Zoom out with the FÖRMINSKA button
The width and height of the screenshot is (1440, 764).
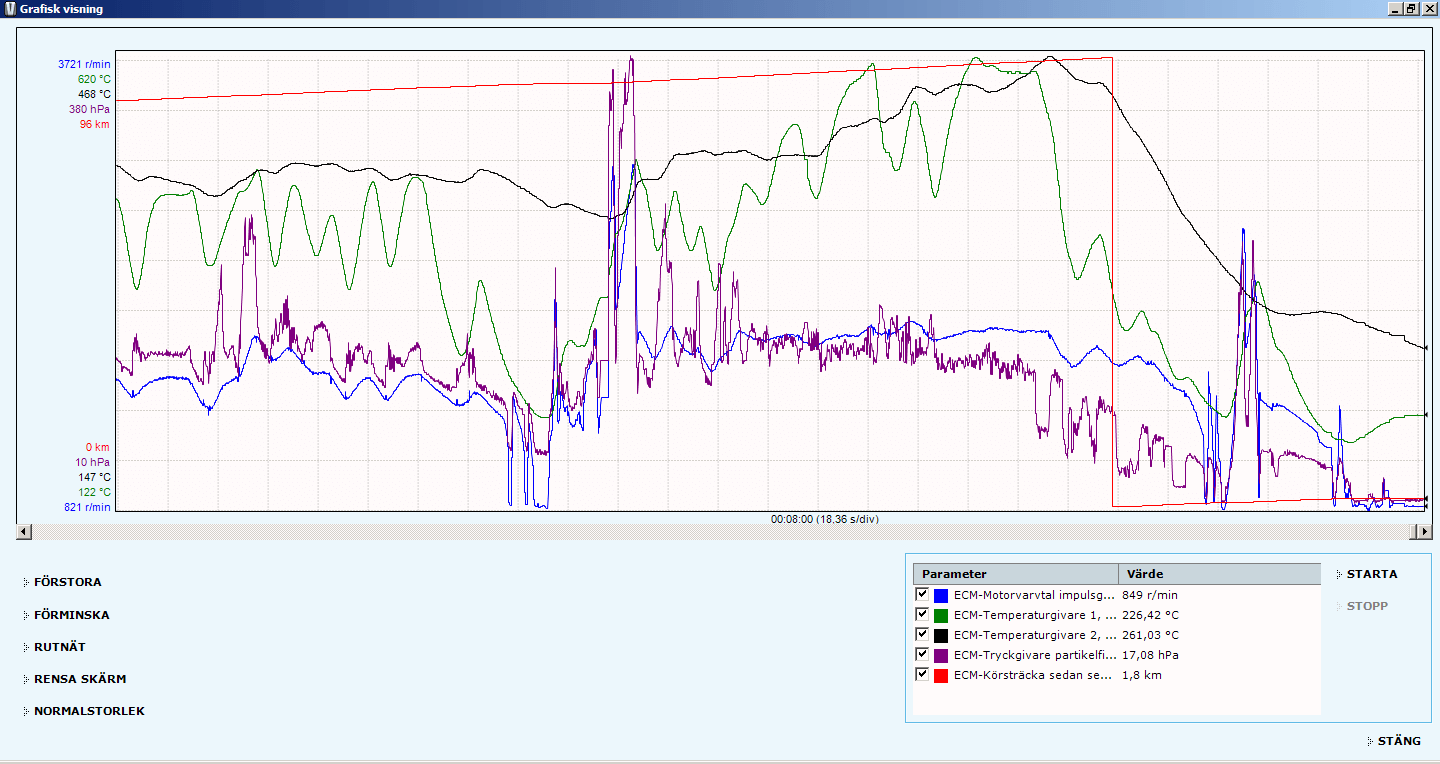pos(71,615)
